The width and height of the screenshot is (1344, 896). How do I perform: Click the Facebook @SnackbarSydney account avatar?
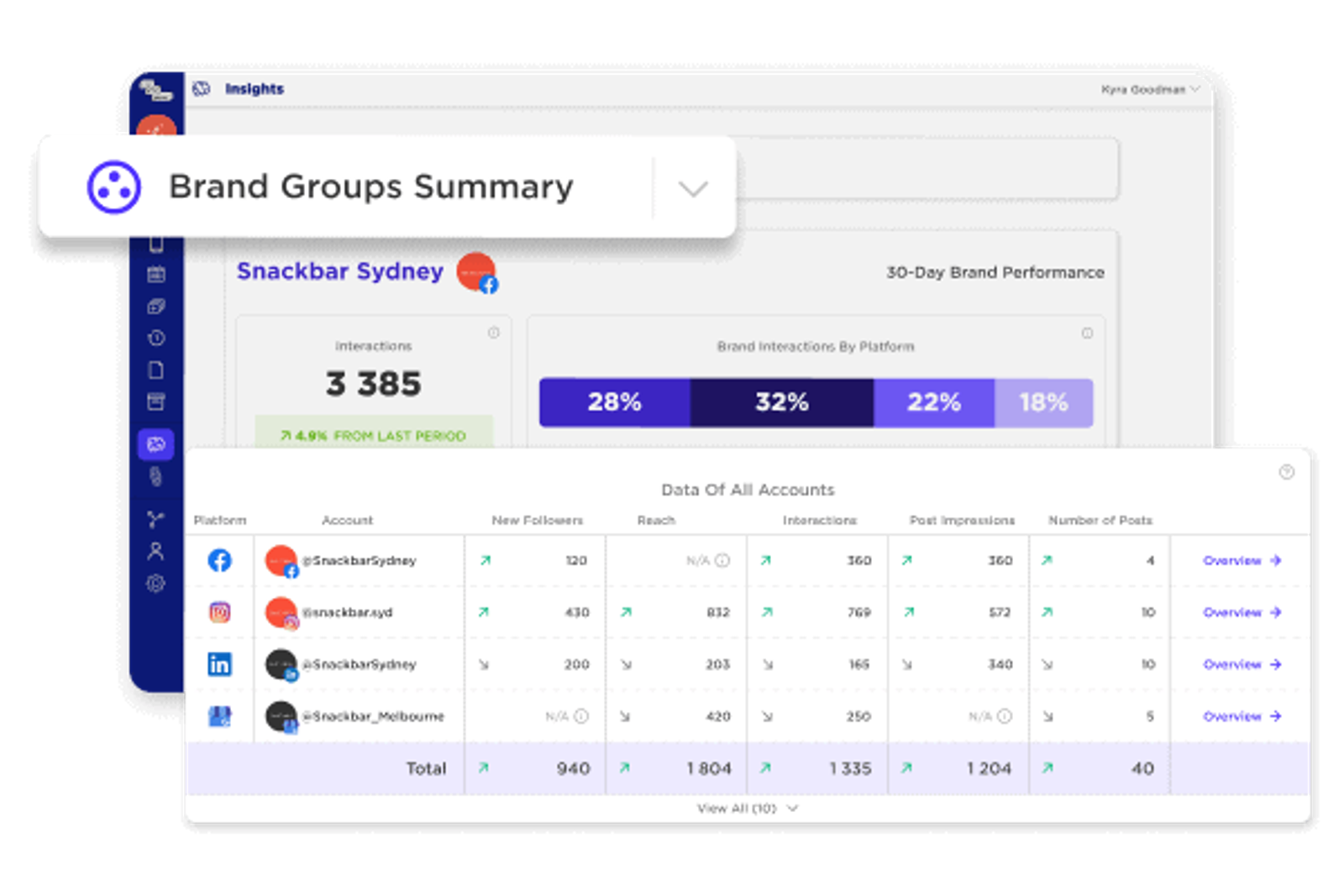(281, 561)
